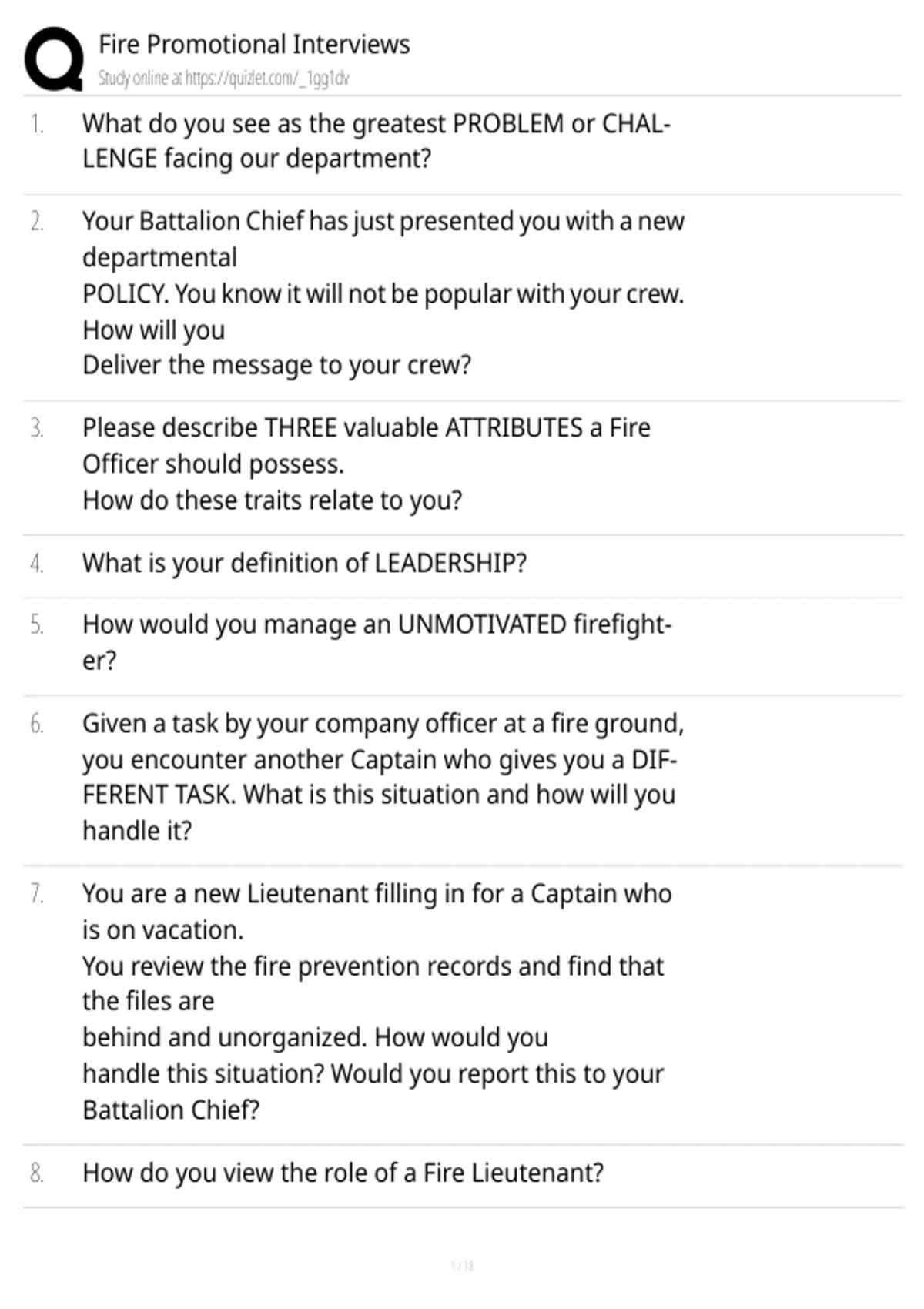The image size is (924, 1309).
Task: Click the page number at the bottom
Action: (x=462, y=1266)
